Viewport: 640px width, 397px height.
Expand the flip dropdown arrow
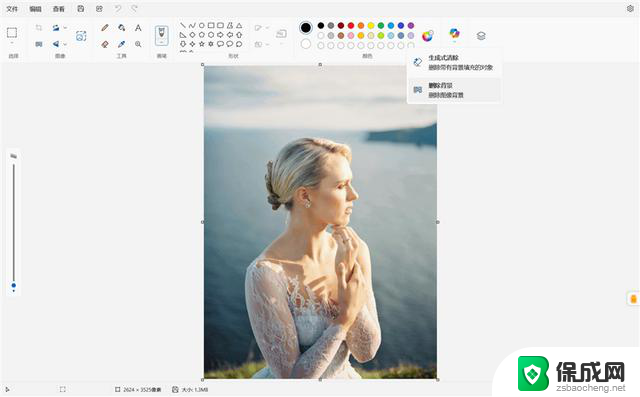(65, 44)
